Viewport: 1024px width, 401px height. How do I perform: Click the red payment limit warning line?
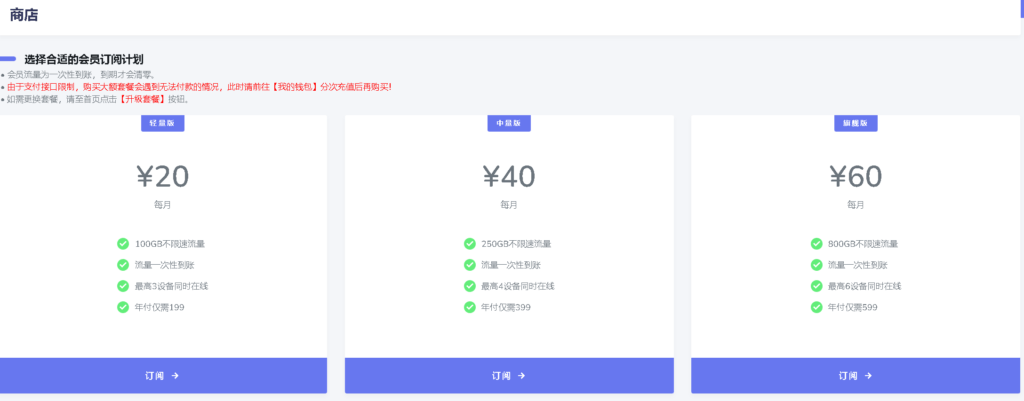point(199,87)
